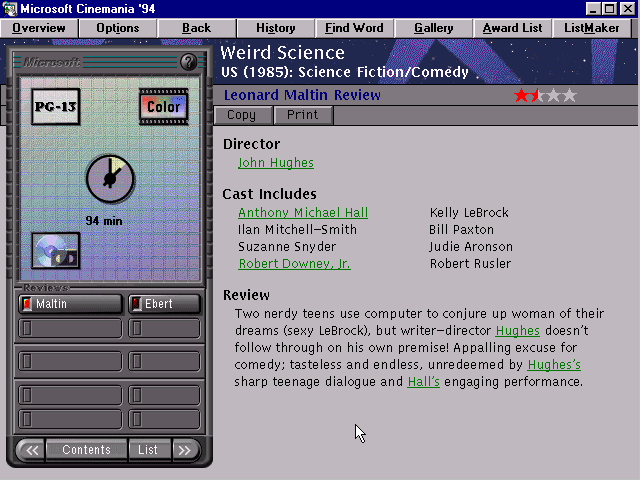Click cast name Robert Rusler

tap(470, 264)
